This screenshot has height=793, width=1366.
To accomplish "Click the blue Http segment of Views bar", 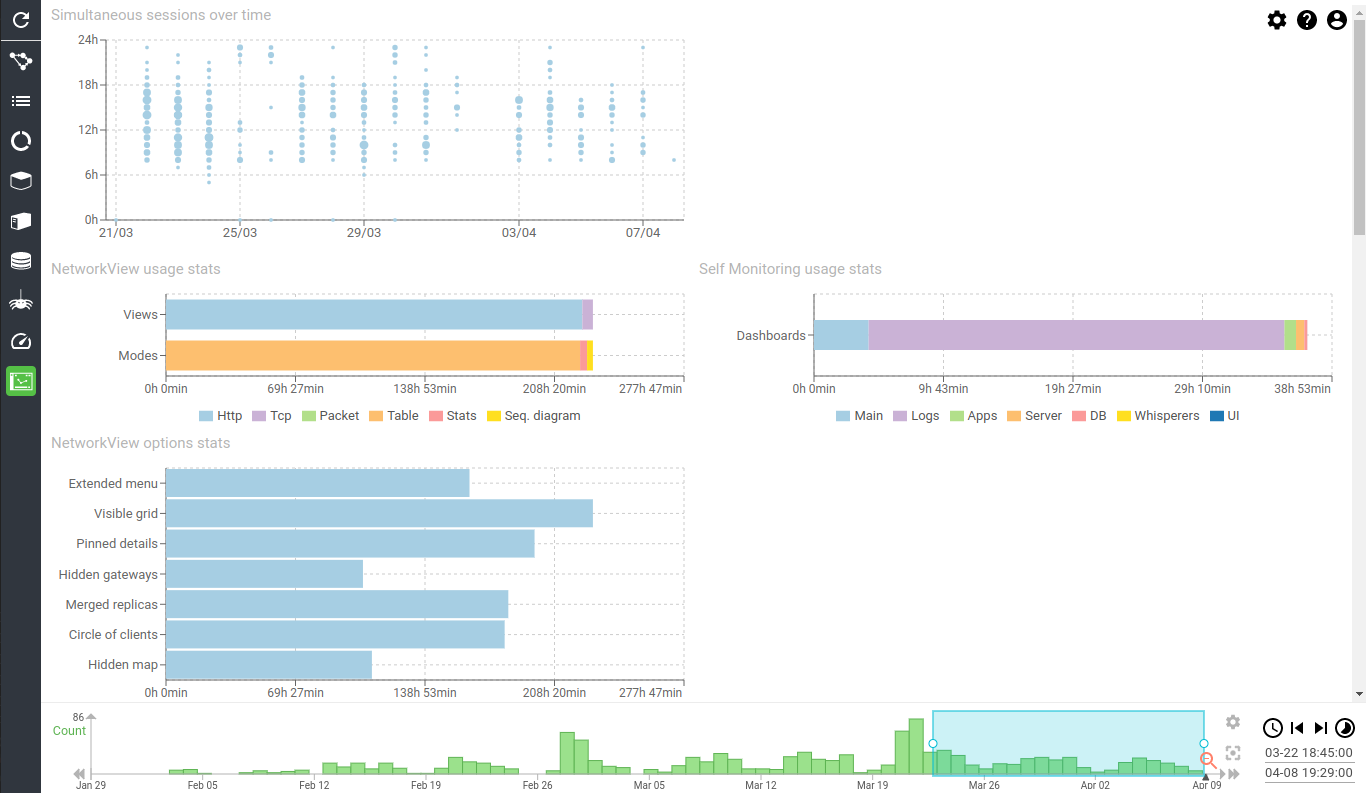I will coord(374,314).
